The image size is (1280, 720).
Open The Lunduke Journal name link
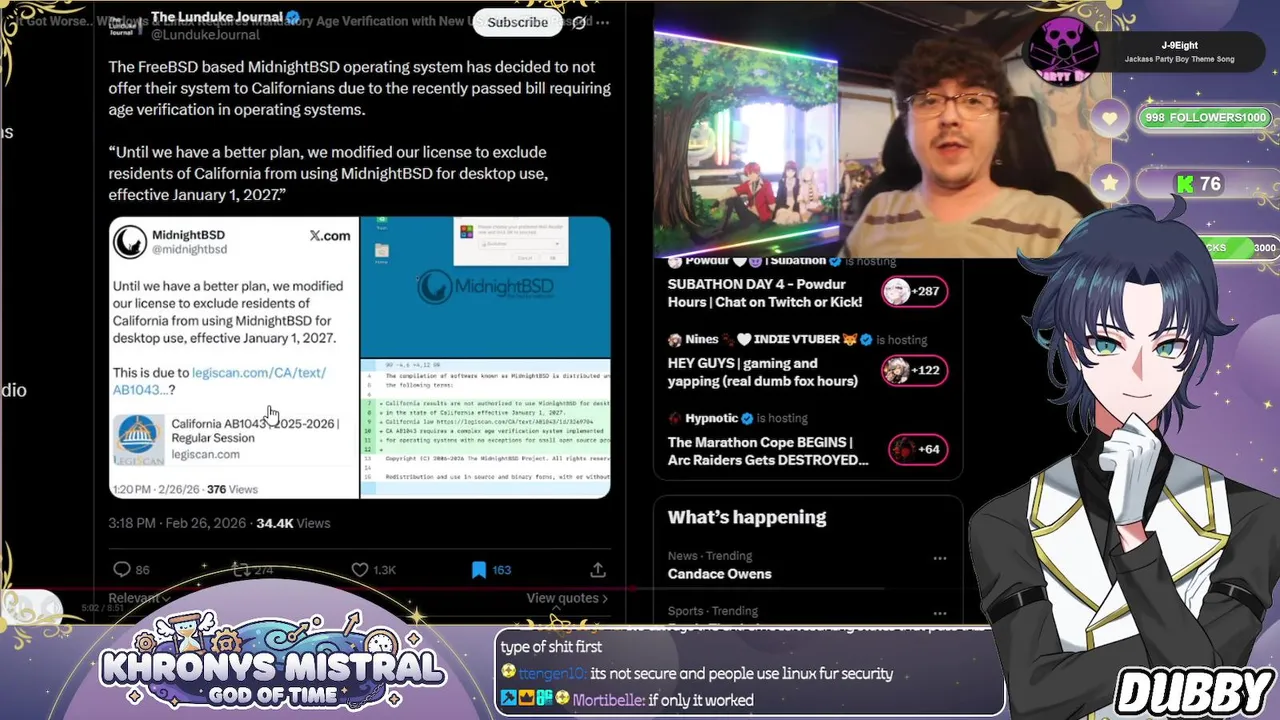click(217, 17)
